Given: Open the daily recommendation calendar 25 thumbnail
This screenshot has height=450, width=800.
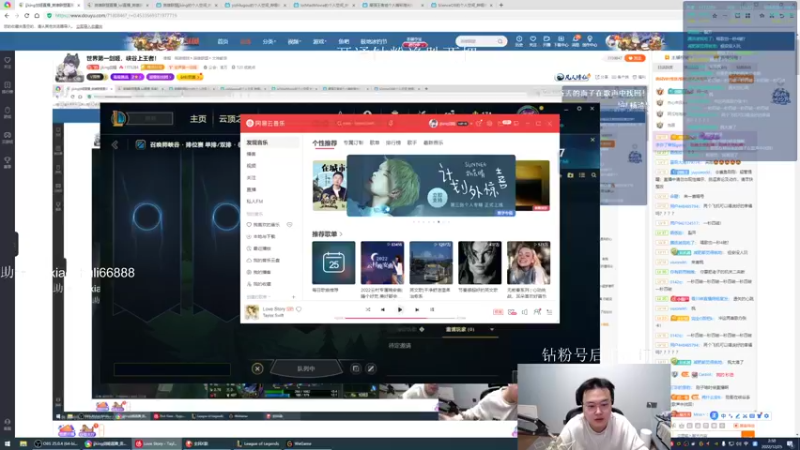Looking at the screenshot, I should tap(334, 263).
